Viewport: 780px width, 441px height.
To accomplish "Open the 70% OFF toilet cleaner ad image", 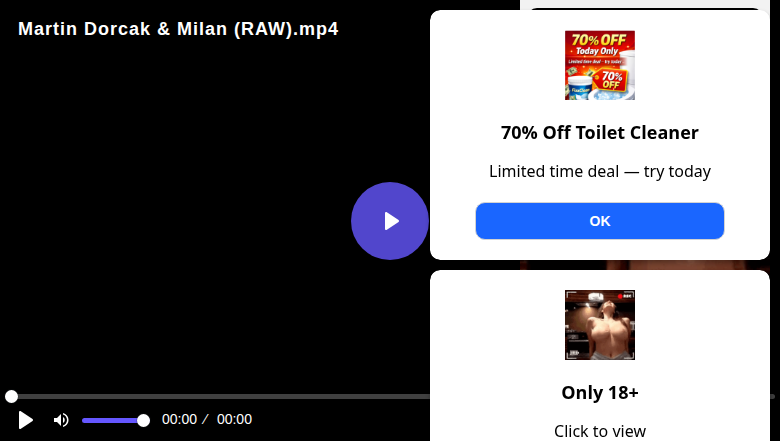I will click(599, 65).
